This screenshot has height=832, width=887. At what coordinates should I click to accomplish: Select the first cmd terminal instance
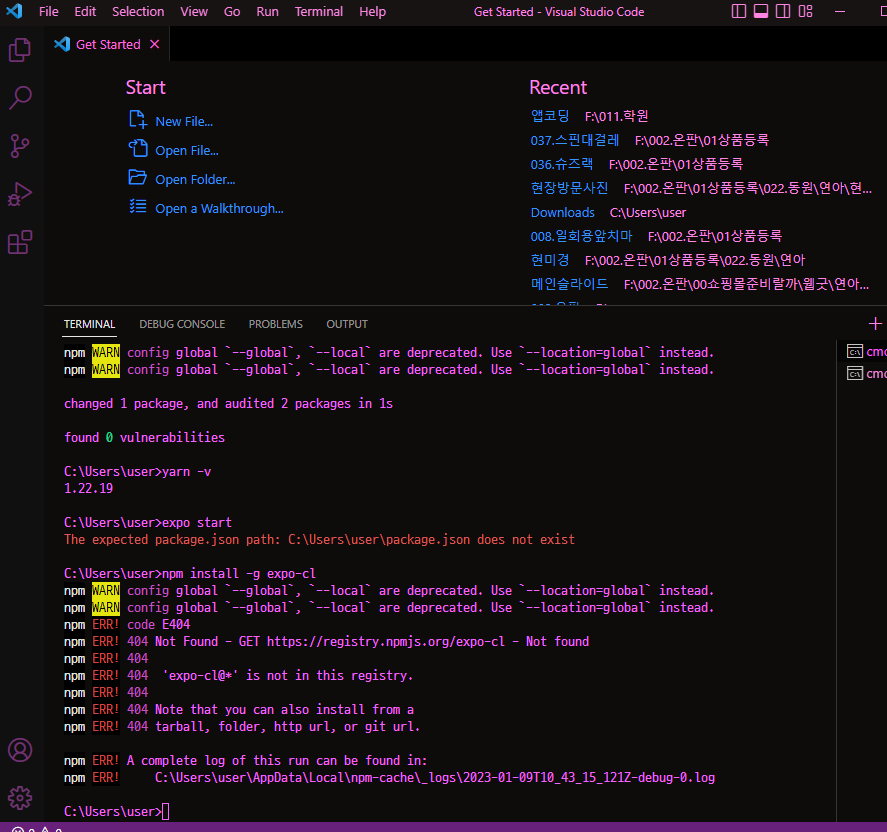[866, 352]
